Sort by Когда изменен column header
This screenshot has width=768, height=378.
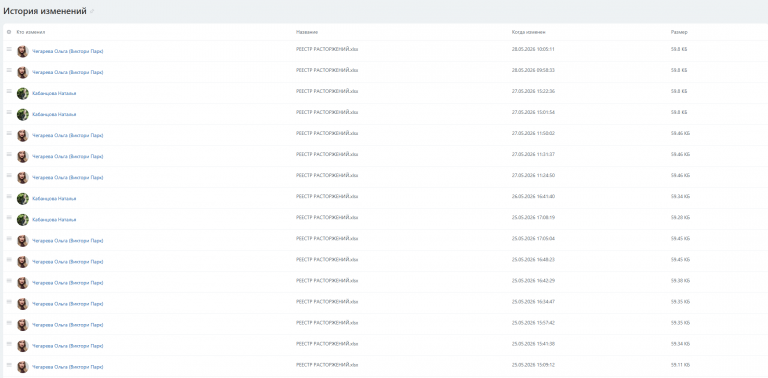coord(528,32)
